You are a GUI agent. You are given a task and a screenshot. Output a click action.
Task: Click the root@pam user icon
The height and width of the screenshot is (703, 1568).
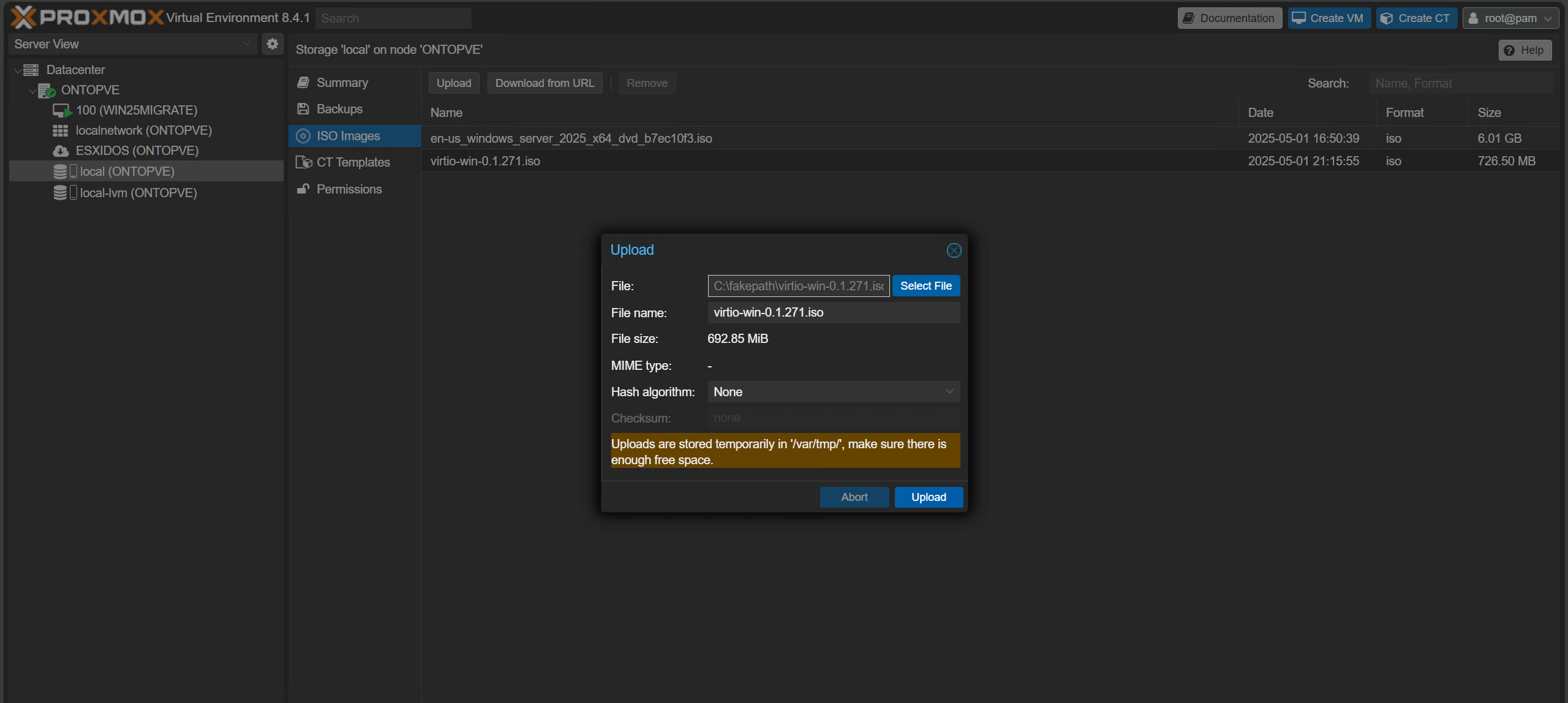(x=1474, y=18)
